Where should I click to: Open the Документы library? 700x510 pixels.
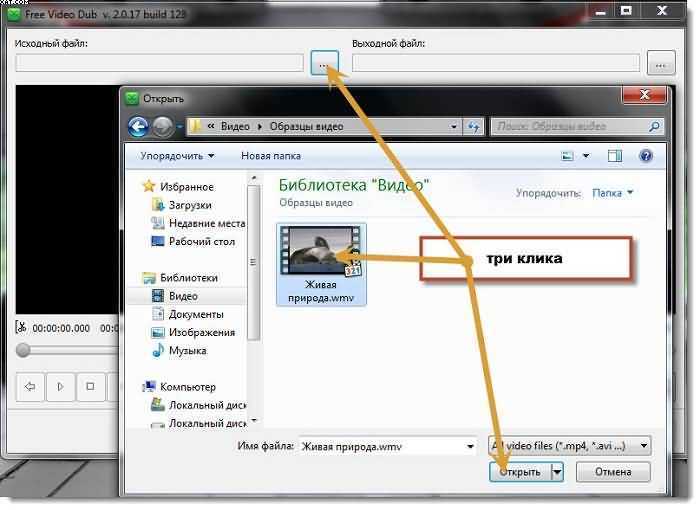pos(196,314)
